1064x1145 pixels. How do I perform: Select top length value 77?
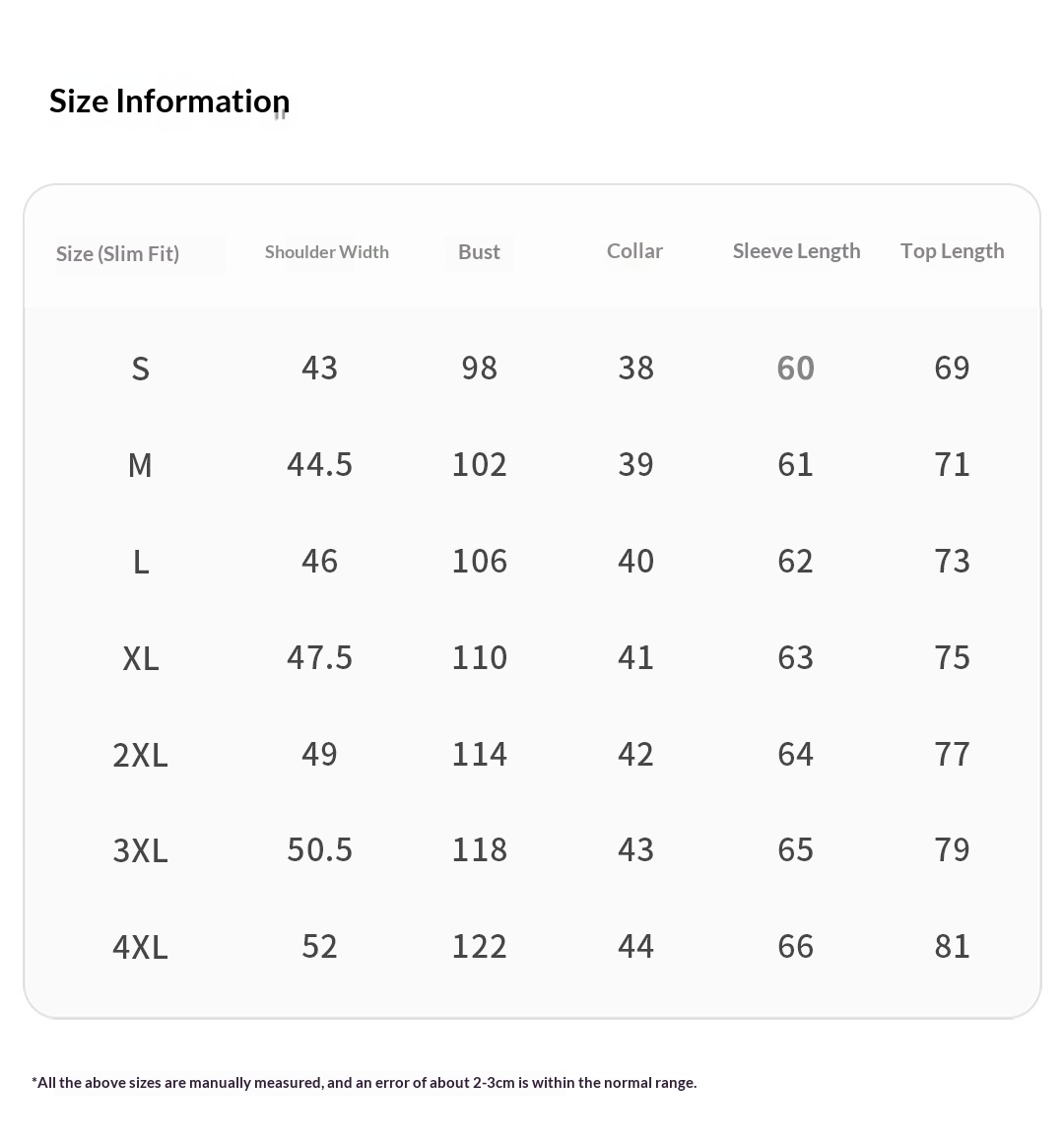click(952, 754)
